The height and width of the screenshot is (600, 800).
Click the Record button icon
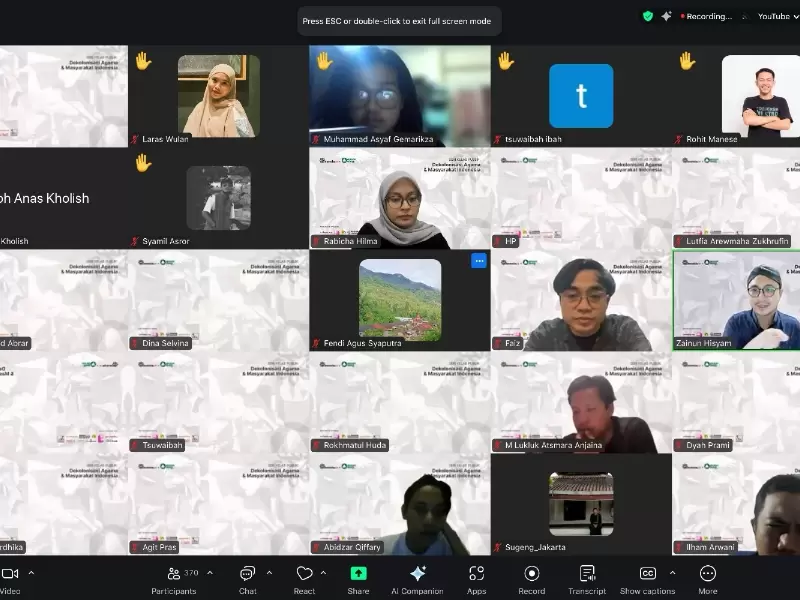pyautogui.click(x=532, y=574)
